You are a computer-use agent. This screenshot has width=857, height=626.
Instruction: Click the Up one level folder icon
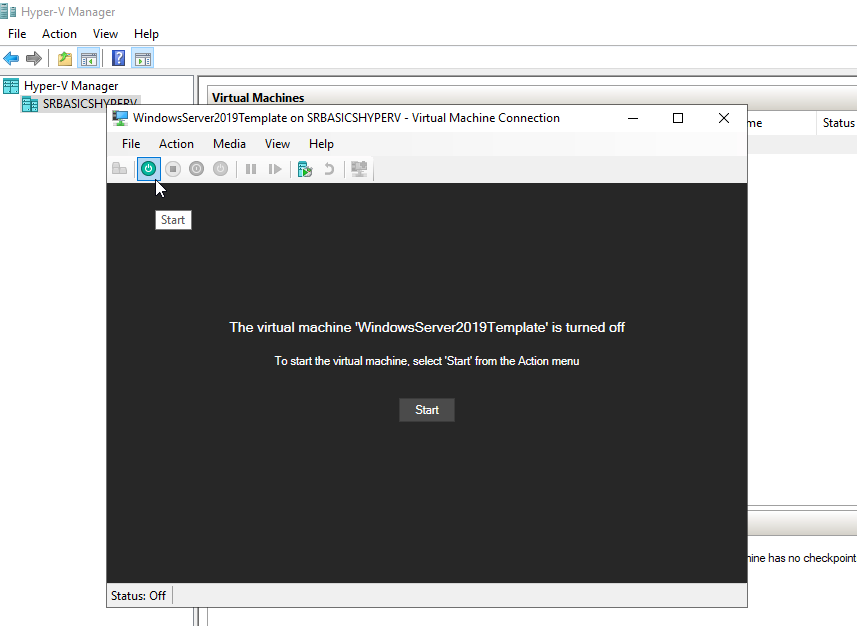tap(64, 58)
